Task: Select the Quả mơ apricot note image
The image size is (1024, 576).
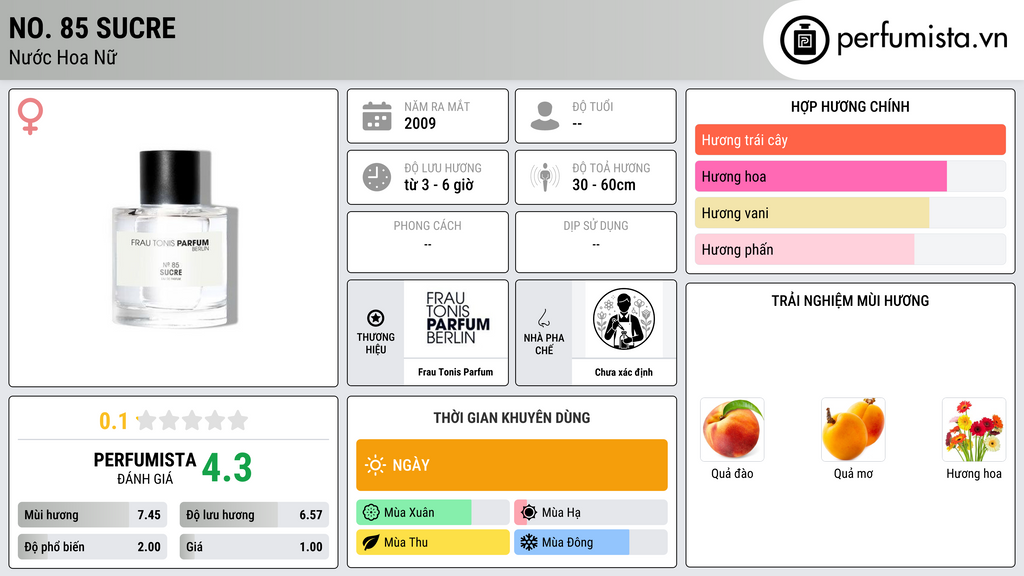Action: tap(853, 430)
